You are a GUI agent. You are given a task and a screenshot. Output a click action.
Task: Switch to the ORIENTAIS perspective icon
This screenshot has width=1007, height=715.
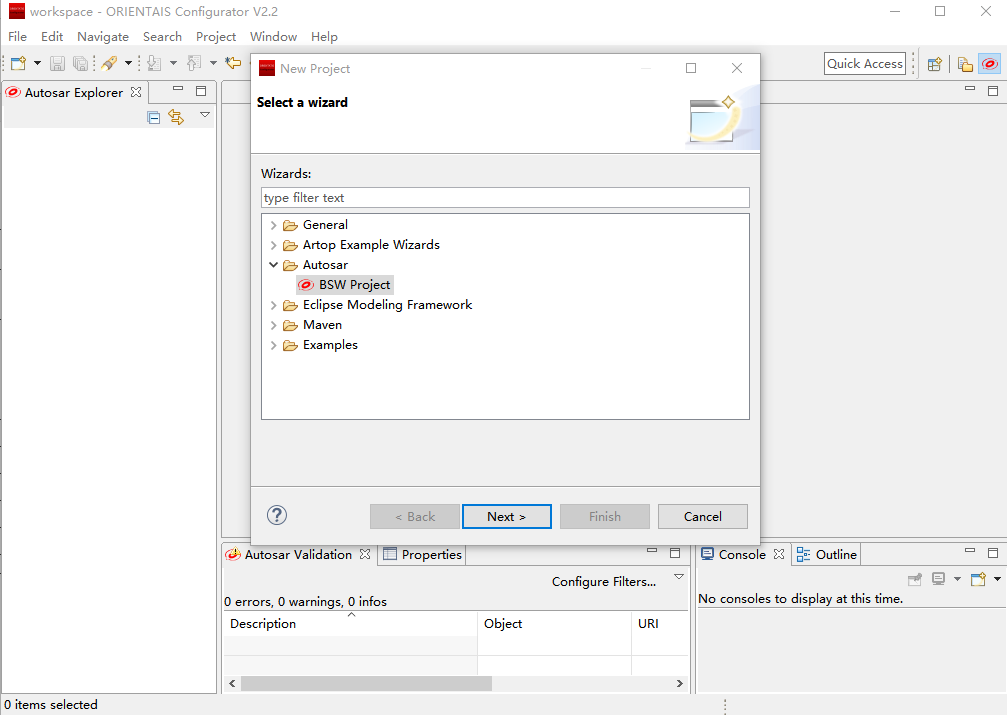(988, 64)
